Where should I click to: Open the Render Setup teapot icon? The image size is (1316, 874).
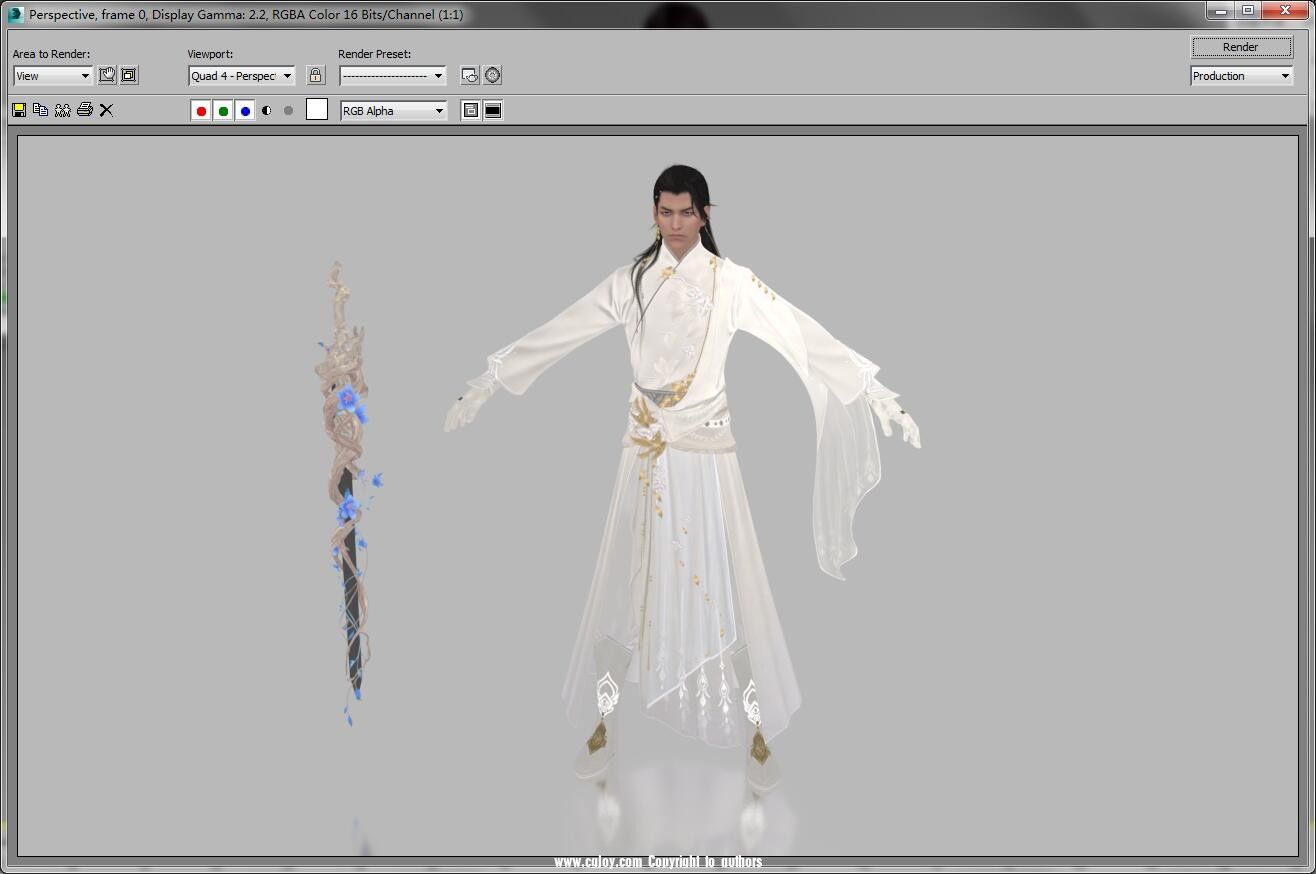click(x=470, y=75)
